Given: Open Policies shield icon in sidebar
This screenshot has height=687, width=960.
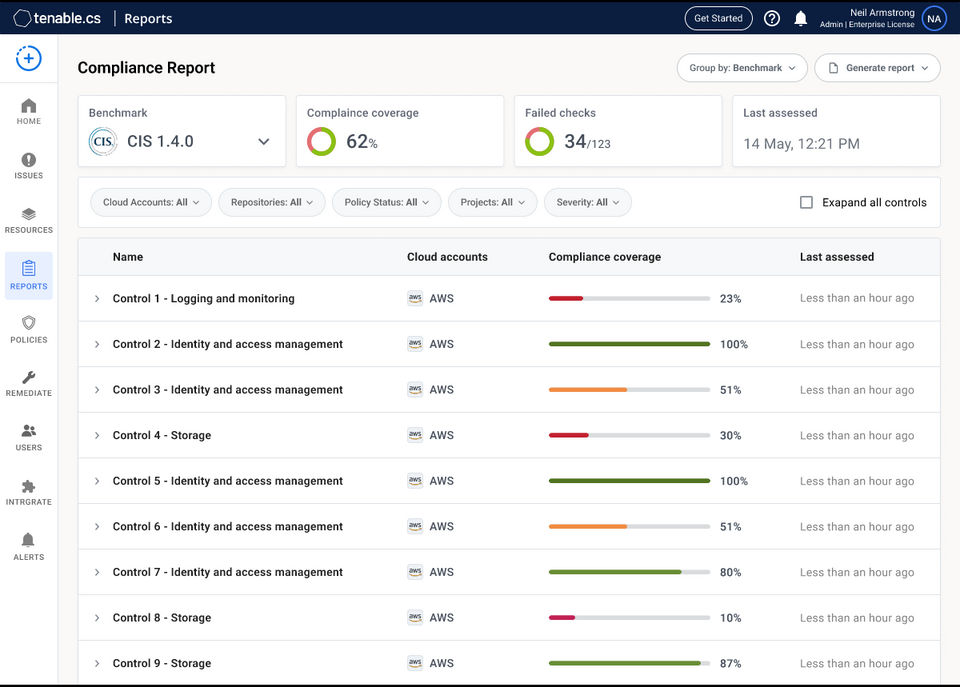Looking at the screenshot, I should coord(29,329).
